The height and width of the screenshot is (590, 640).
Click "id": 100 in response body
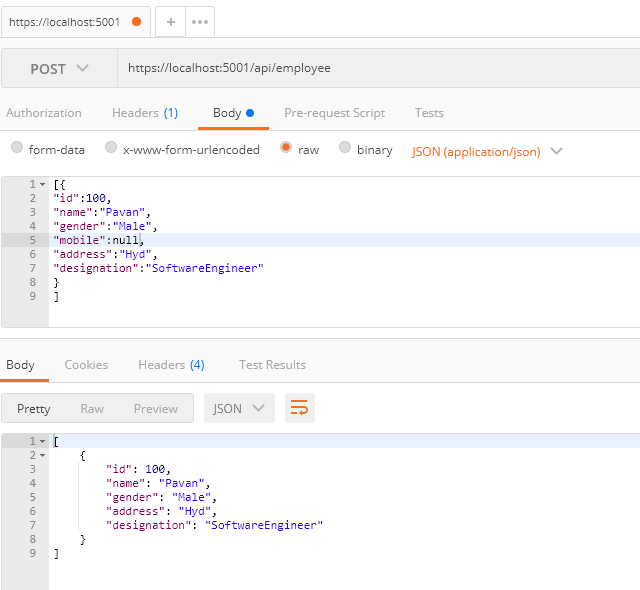(138, 469)
